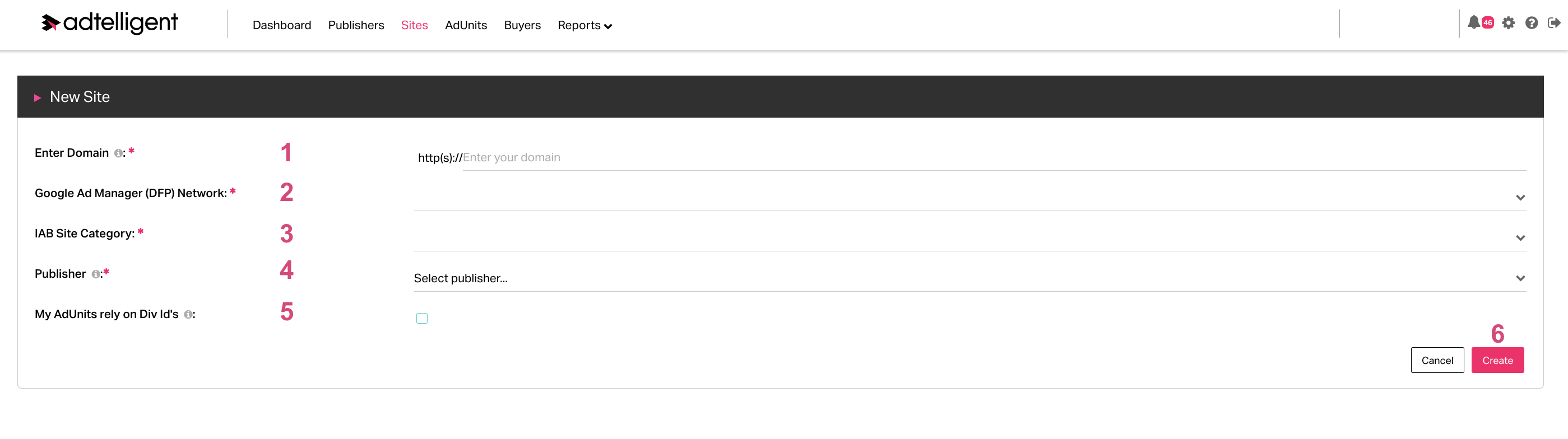1568x439 pixels.
Task: Click the Create button
Action: click(1497, 360)
